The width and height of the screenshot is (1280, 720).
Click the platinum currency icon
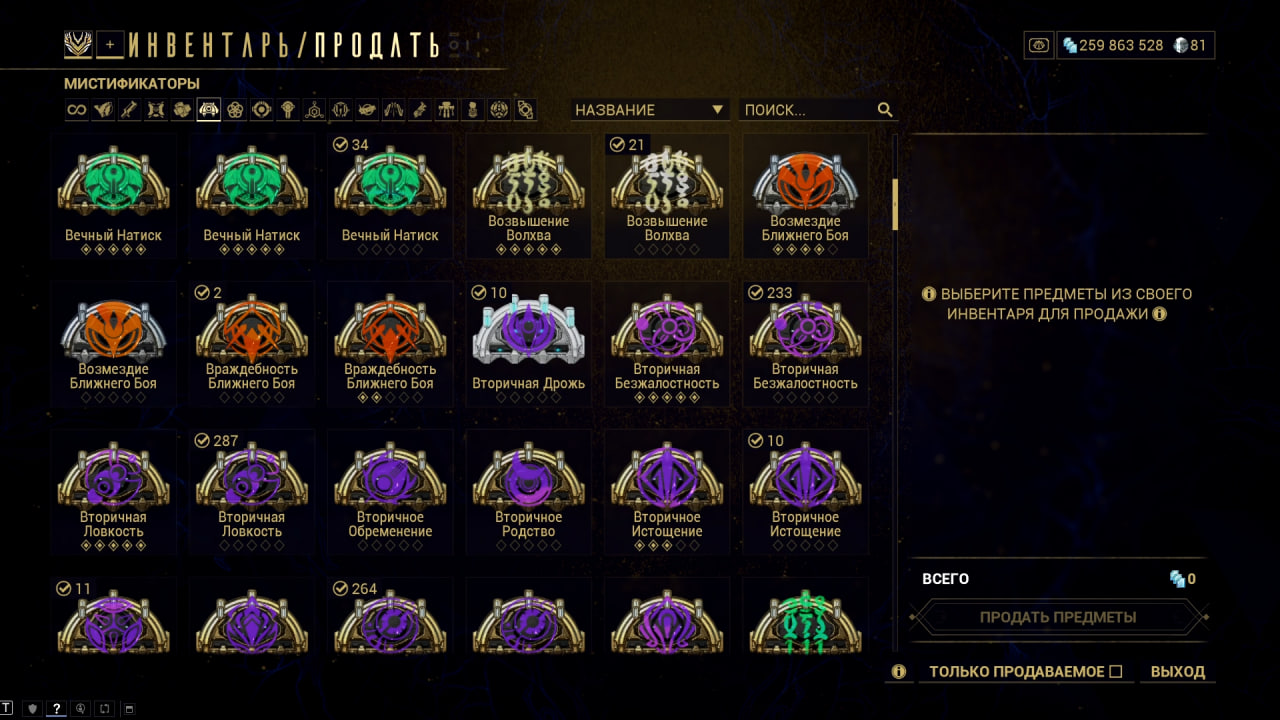pos(1180,45)
